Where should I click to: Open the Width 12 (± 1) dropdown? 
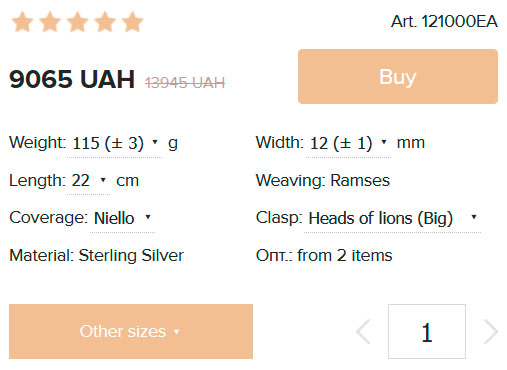pos(348,144)
